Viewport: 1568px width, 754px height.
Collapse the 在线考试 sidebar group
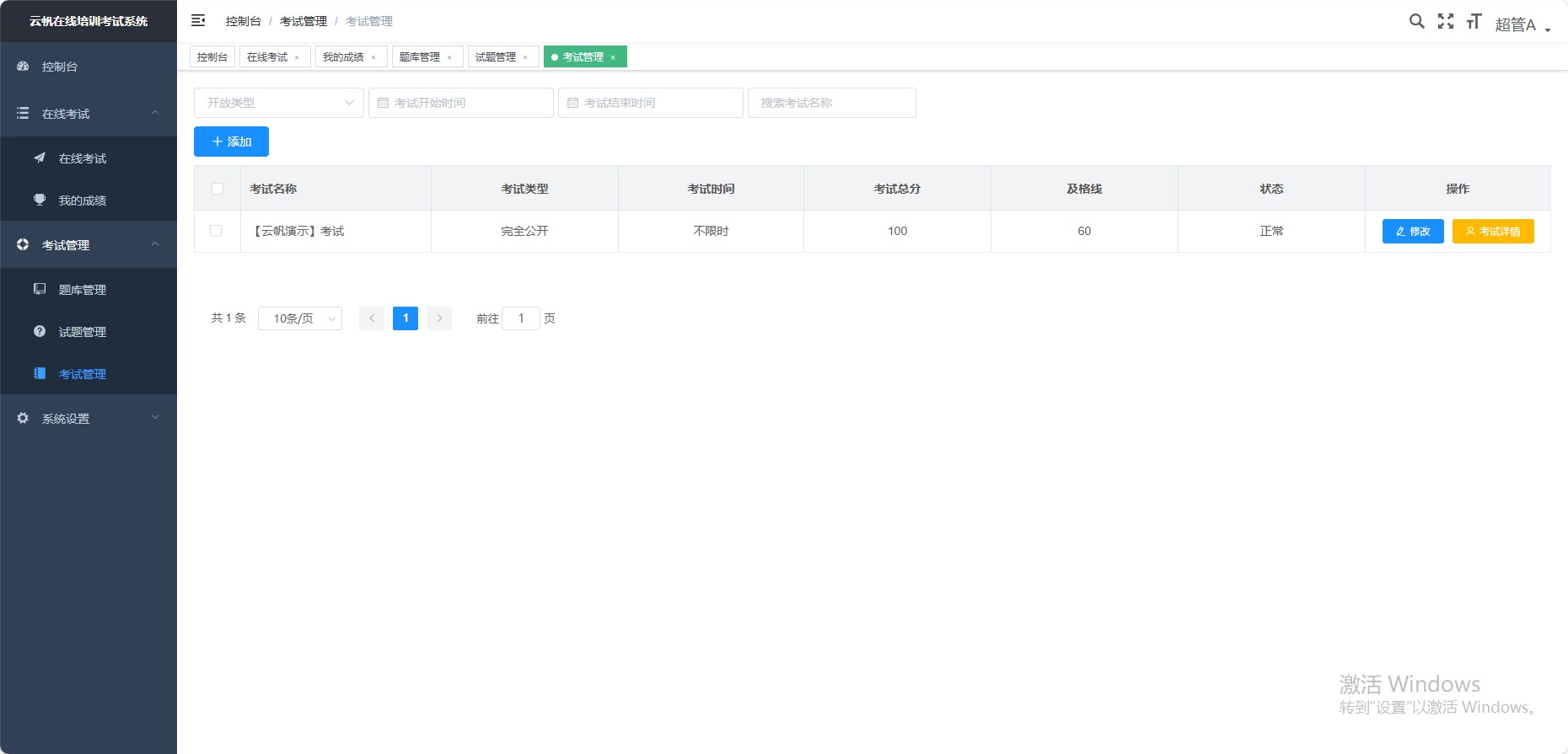click(x=89, y=114)
